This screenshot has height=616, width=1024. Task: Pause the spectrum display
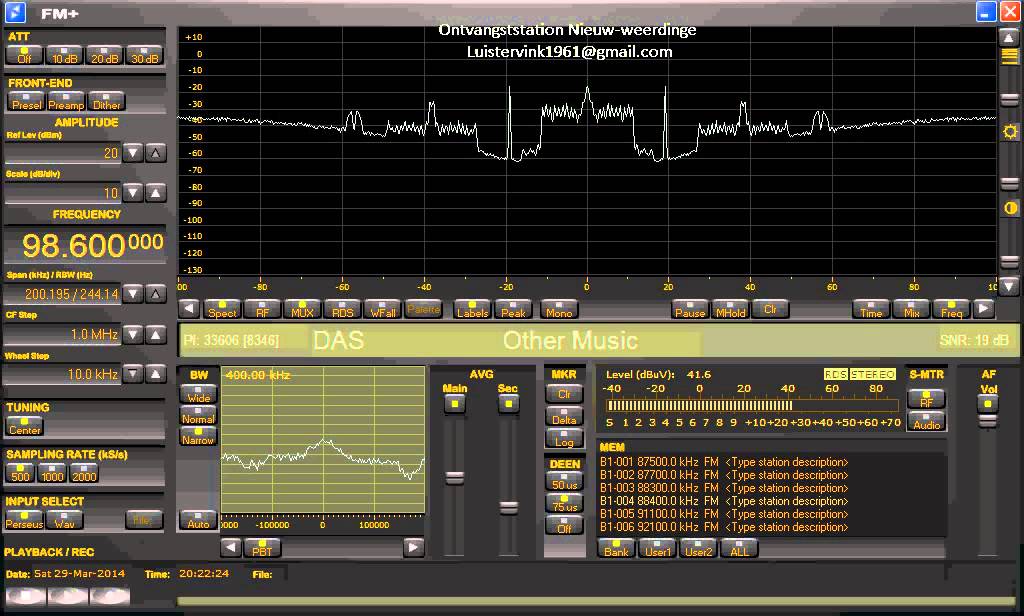coord(690,309)
